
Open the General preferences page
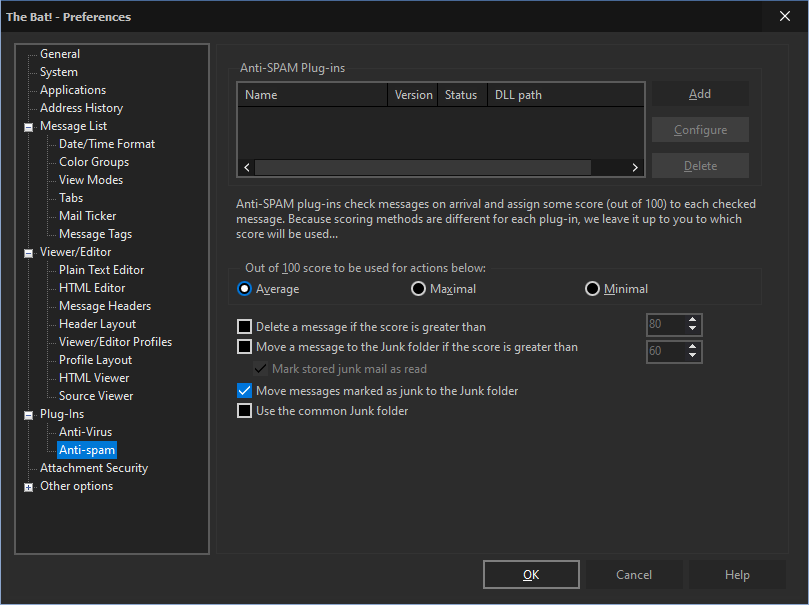click(x=60, y=54)
